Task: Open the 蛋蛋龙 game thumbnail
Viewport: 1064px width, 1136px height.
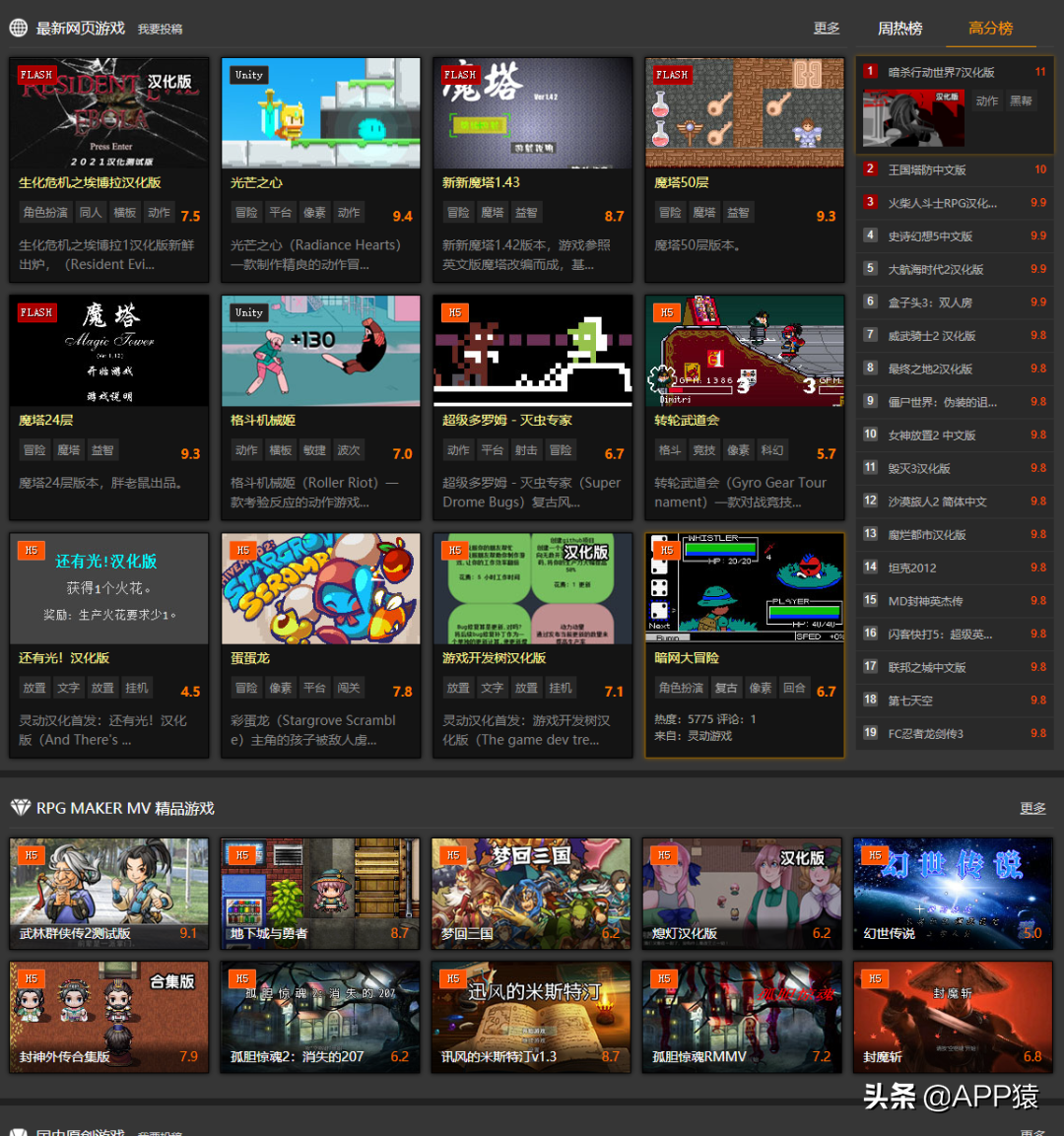Action: (321, 589)
